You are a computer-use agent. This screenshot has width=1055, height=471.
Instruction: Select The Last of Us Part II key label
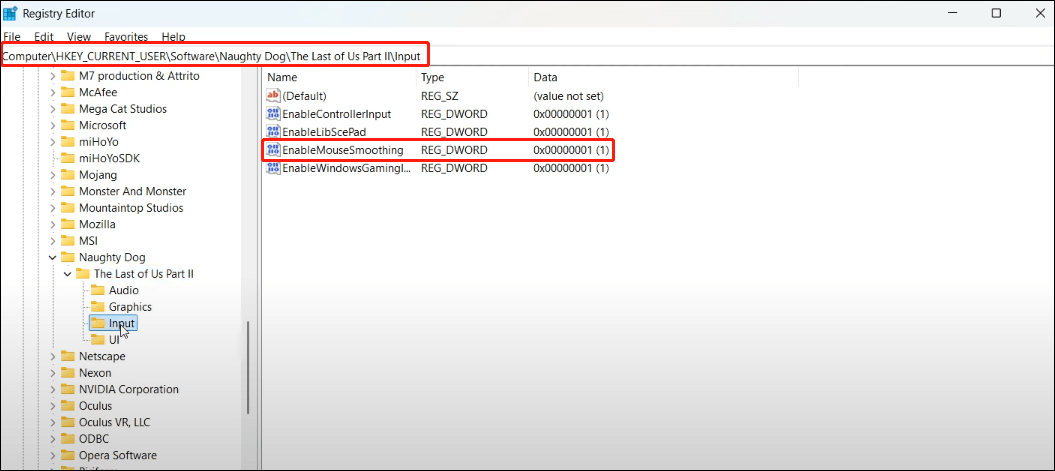144,274
